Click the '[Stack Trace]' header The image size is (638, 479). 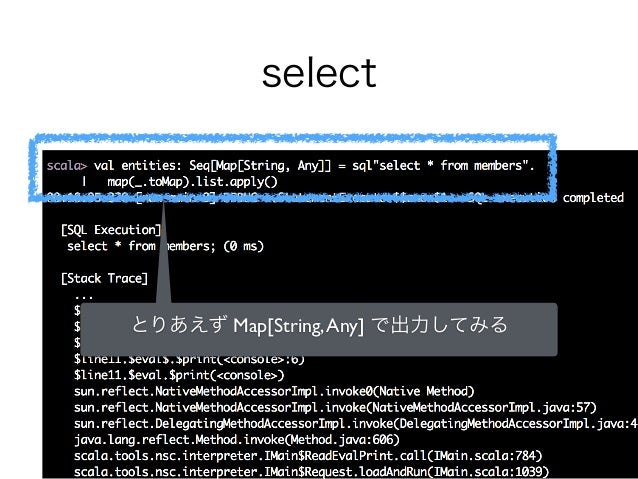tap(104, 279)
